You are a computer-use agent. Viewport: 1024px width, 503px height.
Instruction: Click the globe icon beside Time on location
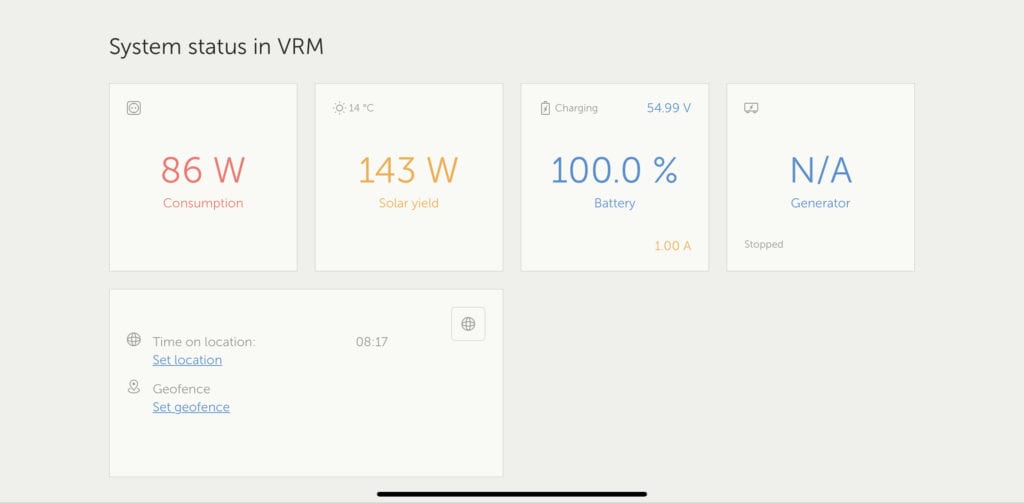click(134, 340)
